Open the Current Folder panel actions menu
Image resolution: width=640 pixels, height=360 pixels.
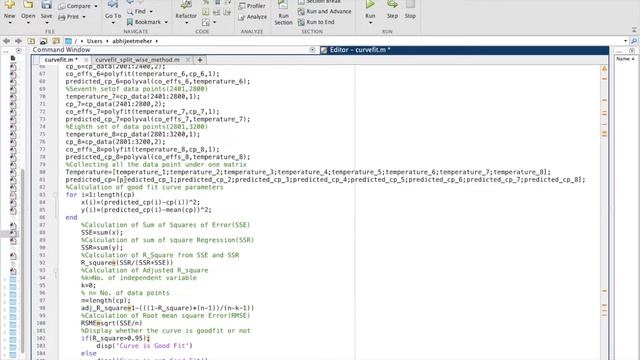tap(18, 51)
